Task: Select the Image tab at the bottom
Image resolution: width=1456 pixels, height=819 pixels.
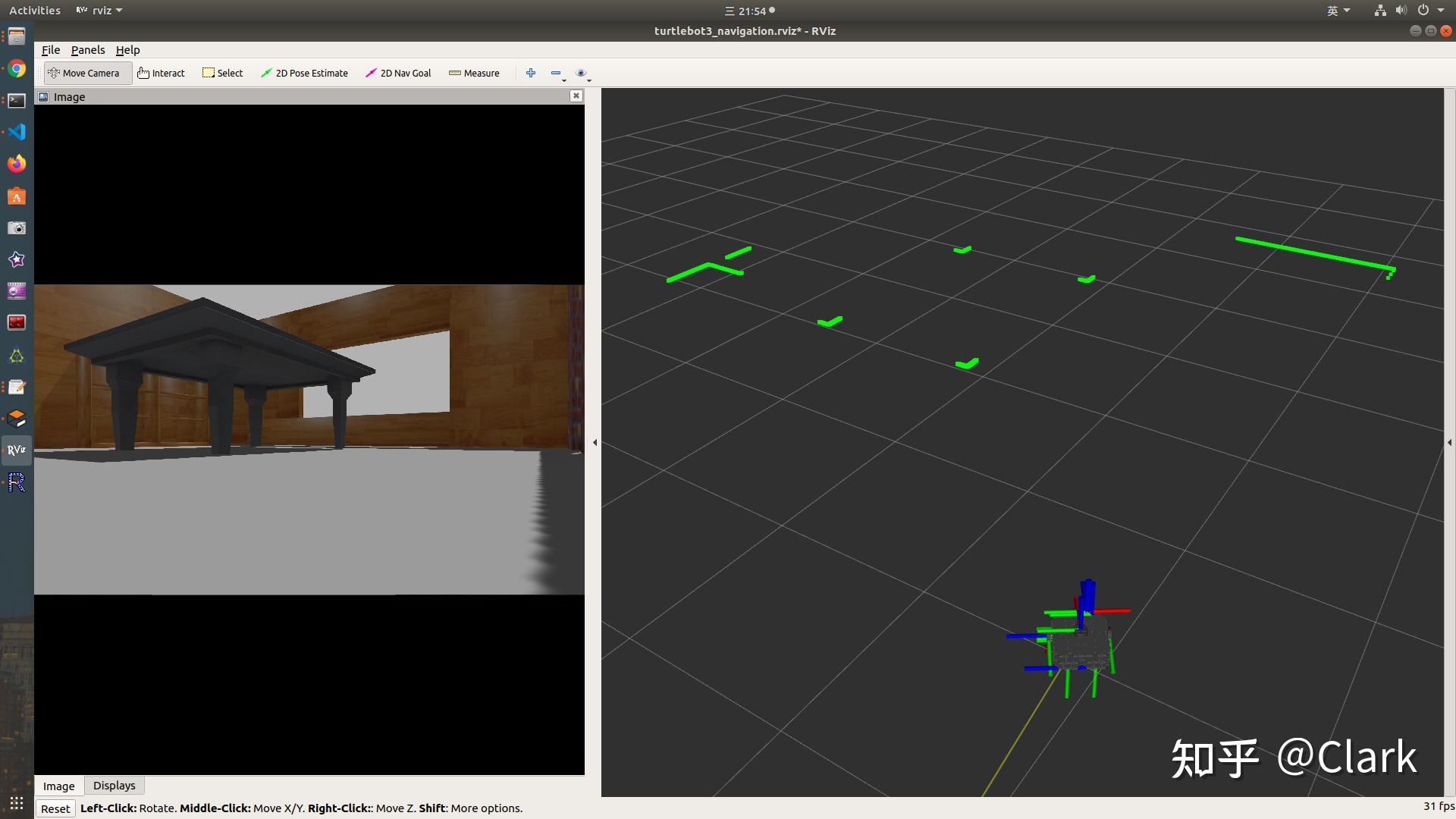Action: coord(58,786)
